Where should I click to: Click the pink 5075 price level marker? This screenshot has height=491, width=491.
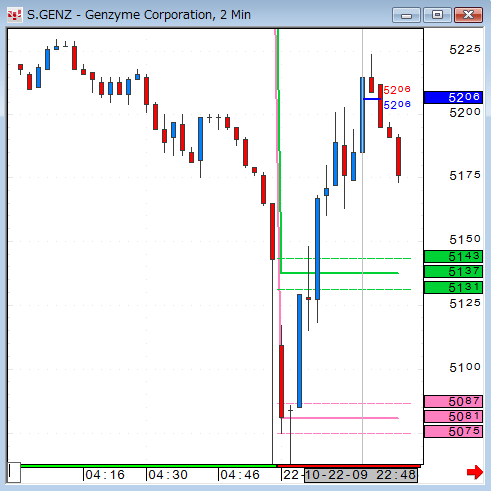pos(453,432)
